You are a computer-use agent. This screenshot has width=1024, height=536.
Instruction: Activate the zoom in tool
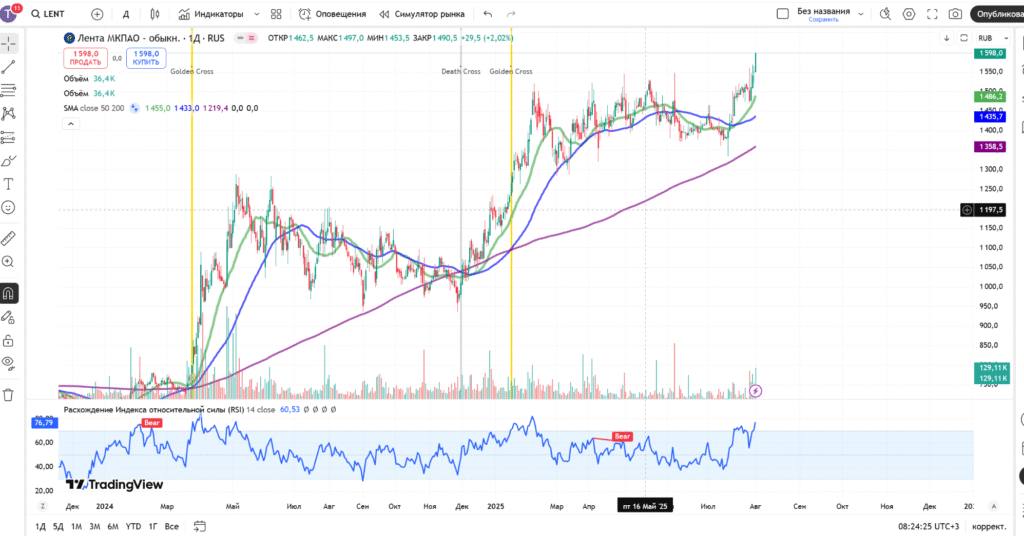point(8,262)
